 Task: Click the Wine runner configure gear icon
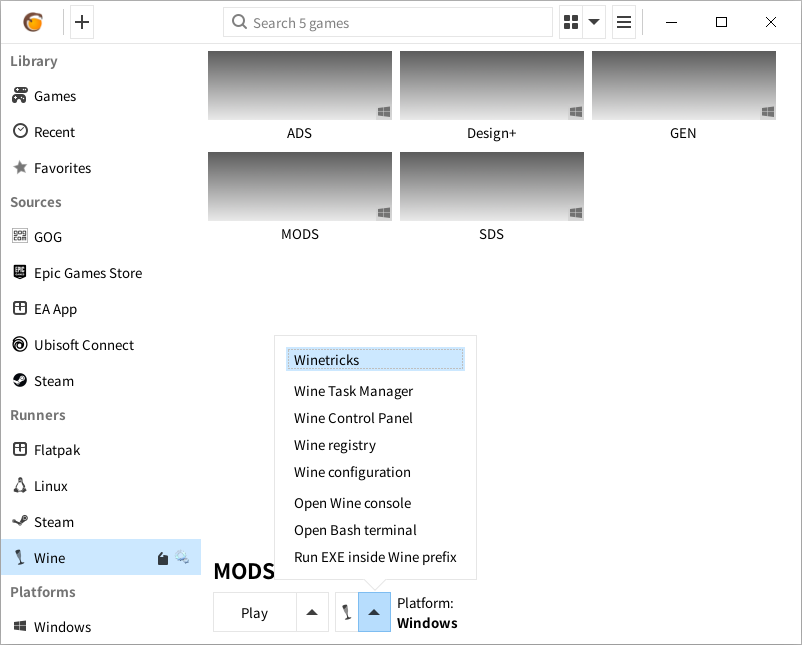click(182, 557)
